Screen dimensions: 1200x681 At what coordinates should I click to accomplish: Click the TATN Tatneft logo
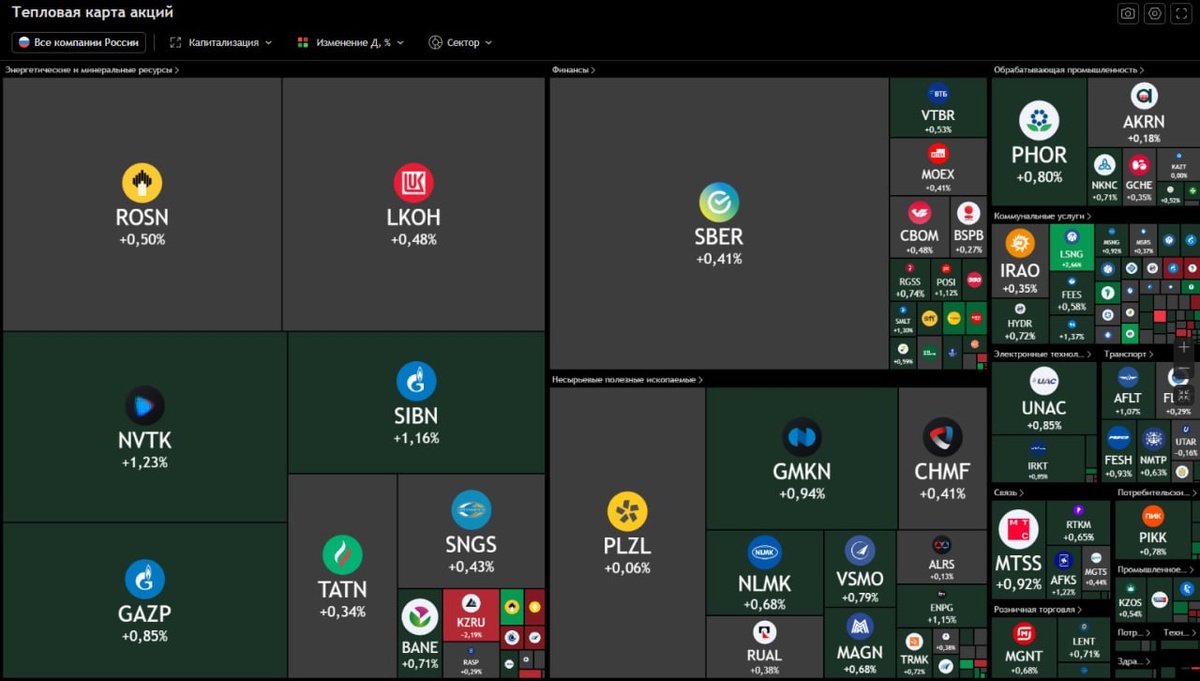click(x=342, y=555)
